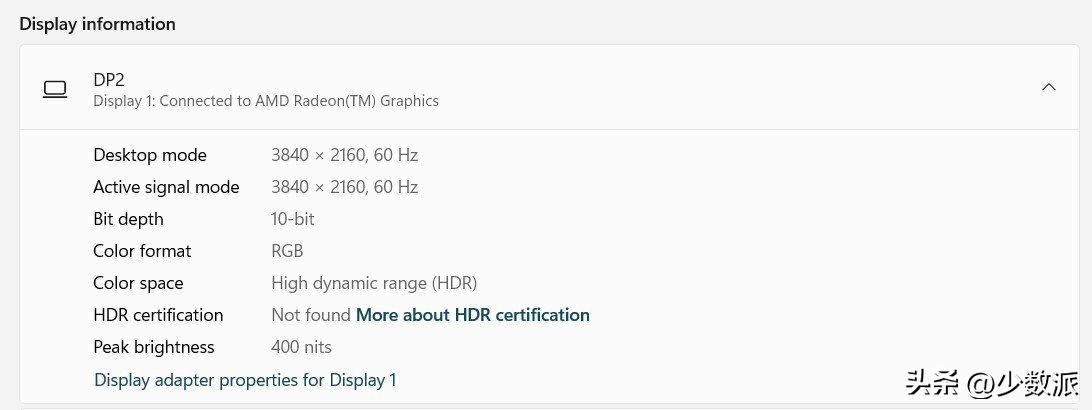Click the AMD Radeon Graphics connection subtitle
Image resolution: width=1092 pixels, height=410 pixels.
[265, 101]
